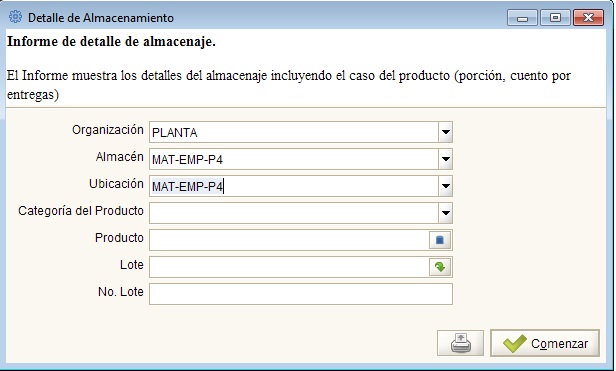This screenshot has height=371, width=616.
Task: Open Categoría del Producto dropdown
Action: coord(446,213)
